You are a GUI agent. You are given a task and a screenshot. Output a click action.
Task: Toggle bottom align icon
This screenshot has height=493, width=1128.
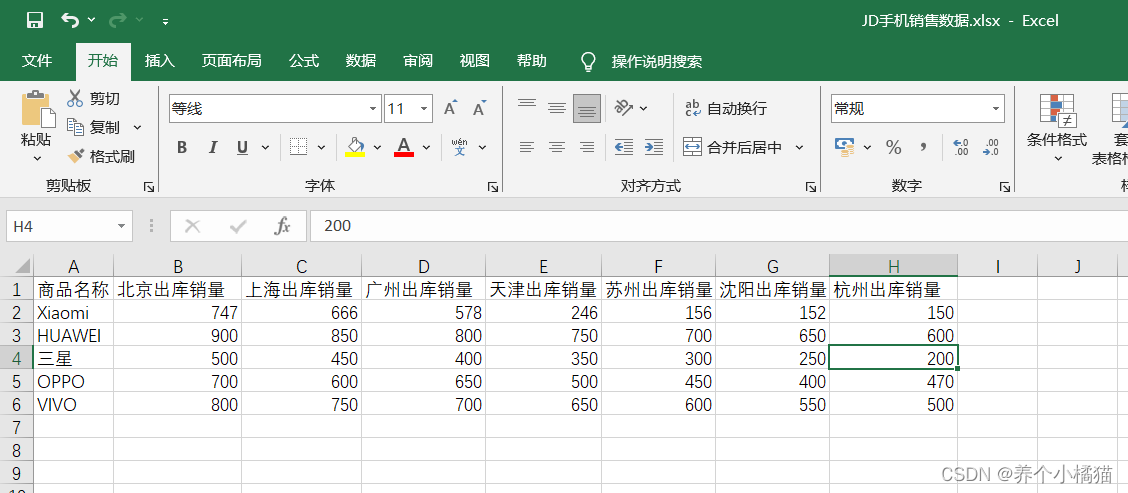(x=587, y=109)
